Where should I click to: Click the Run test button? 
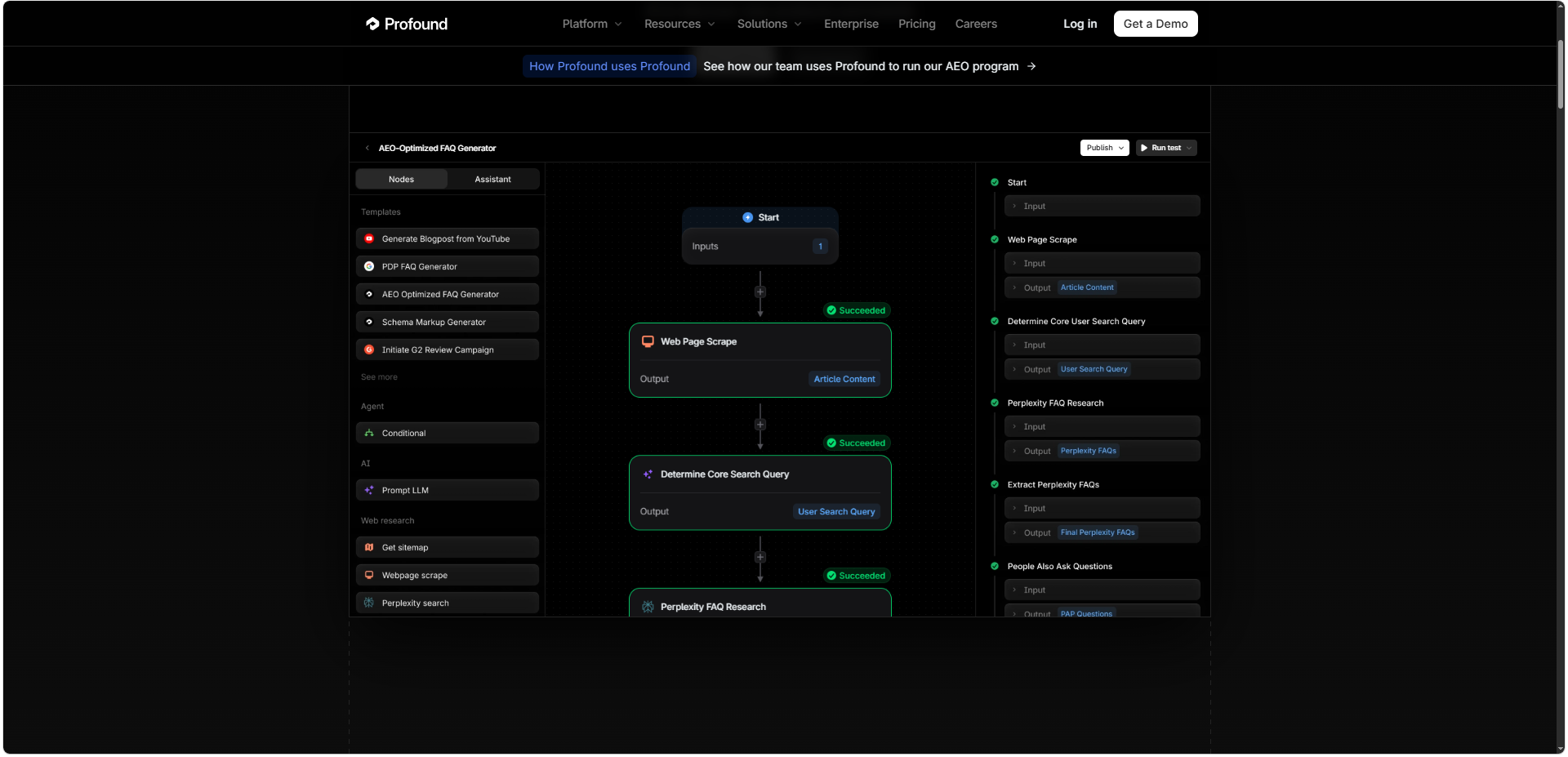pos(1166,148)
